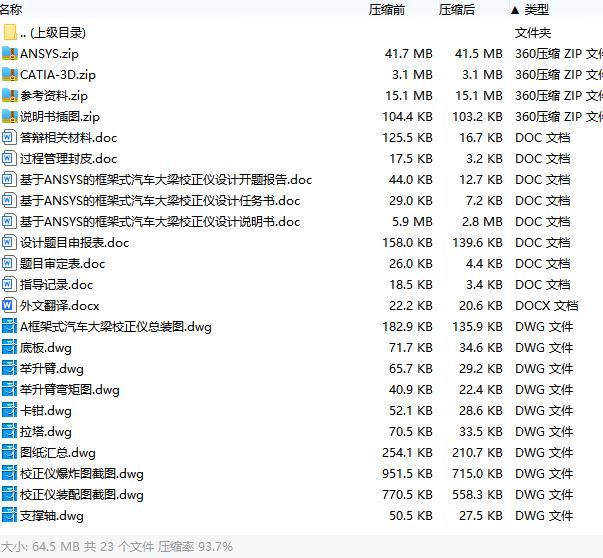Select the file name CATIA-3D.zip
This screenshot has height=558, width=603.
[58, 75]
